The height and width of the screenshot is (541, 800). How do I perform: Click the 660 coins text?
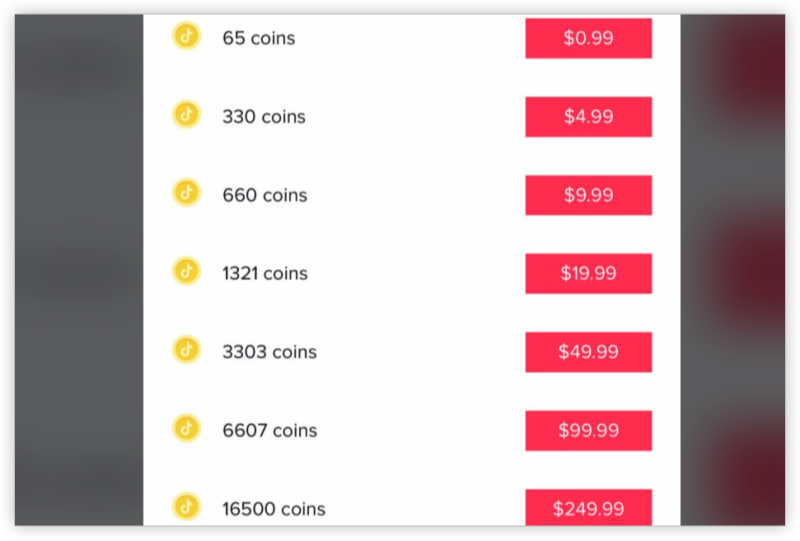pyautogui.click(x=265, y=195)
